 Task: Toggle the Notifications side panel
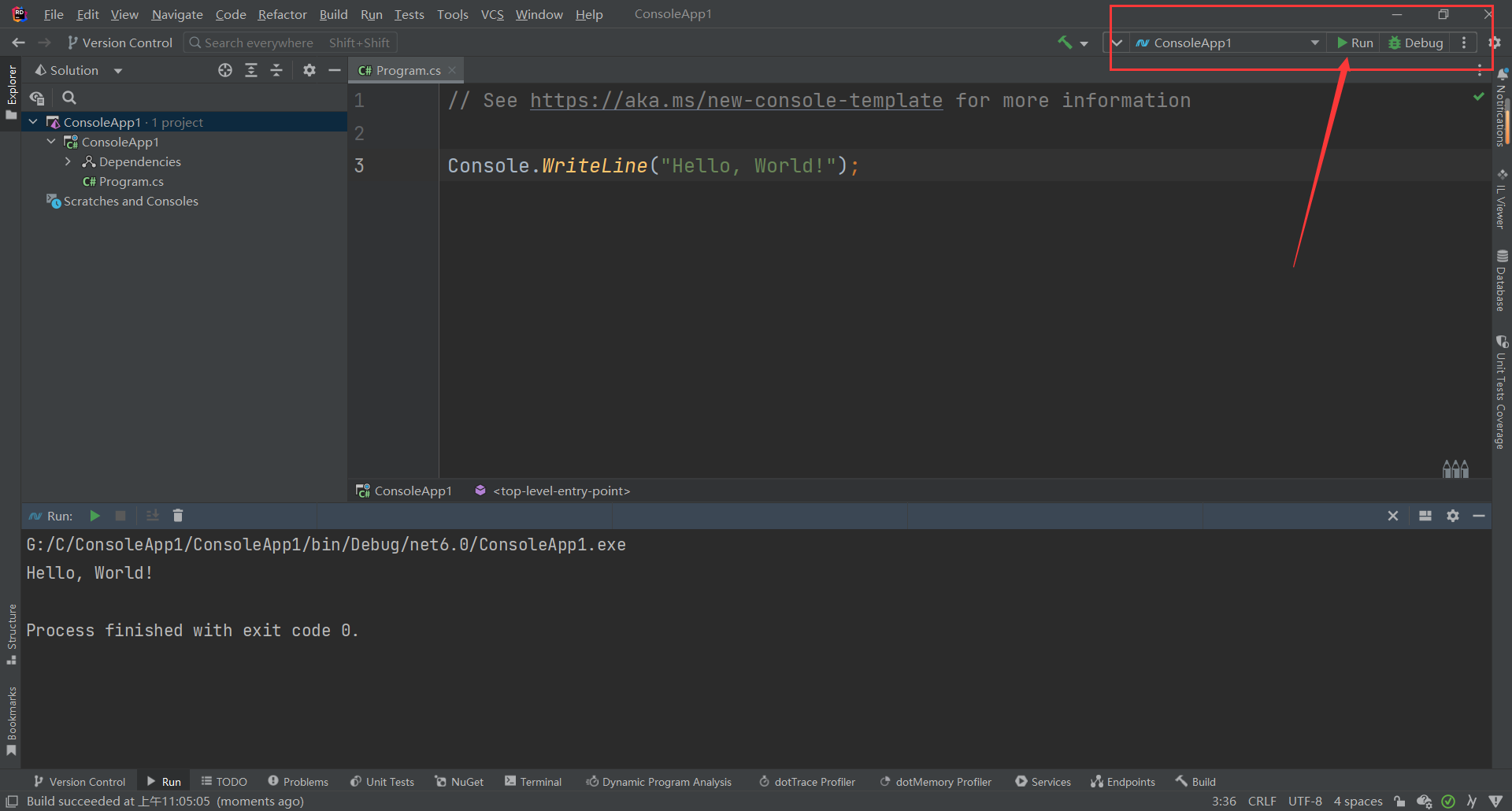click(1502, 108)
